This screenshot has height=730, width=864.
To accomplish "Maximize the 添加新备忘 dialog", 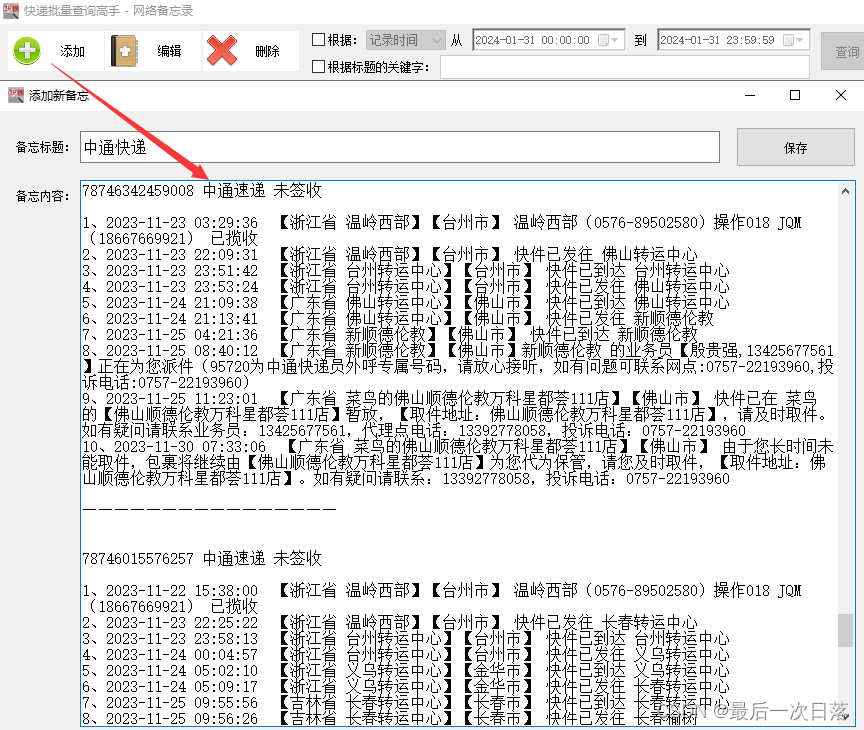I will [795, 95].
